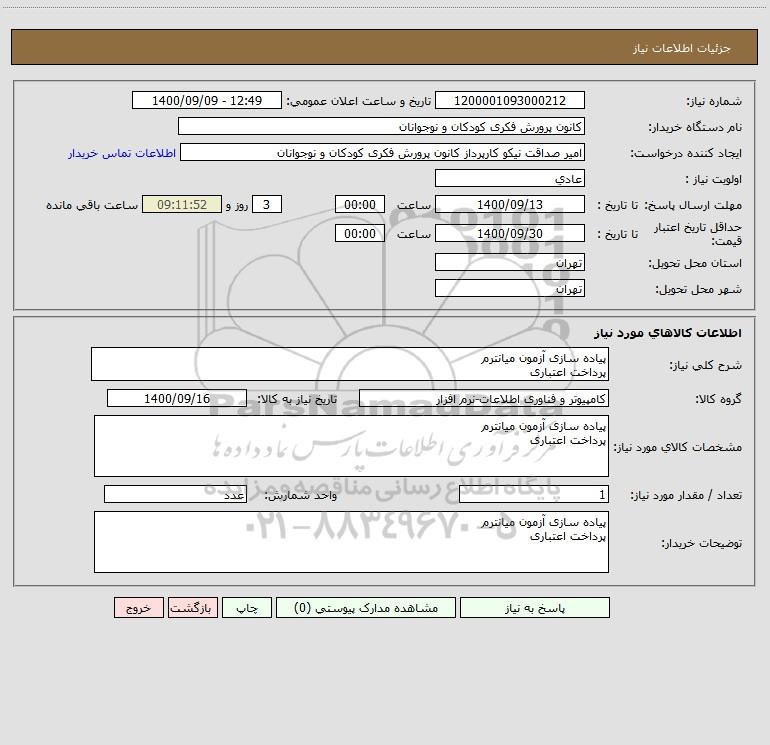The width and height of the screenshot is (770, 745).
Task: Click header title جزئیات اطلاعات نیاز
Action: [682, 48]
